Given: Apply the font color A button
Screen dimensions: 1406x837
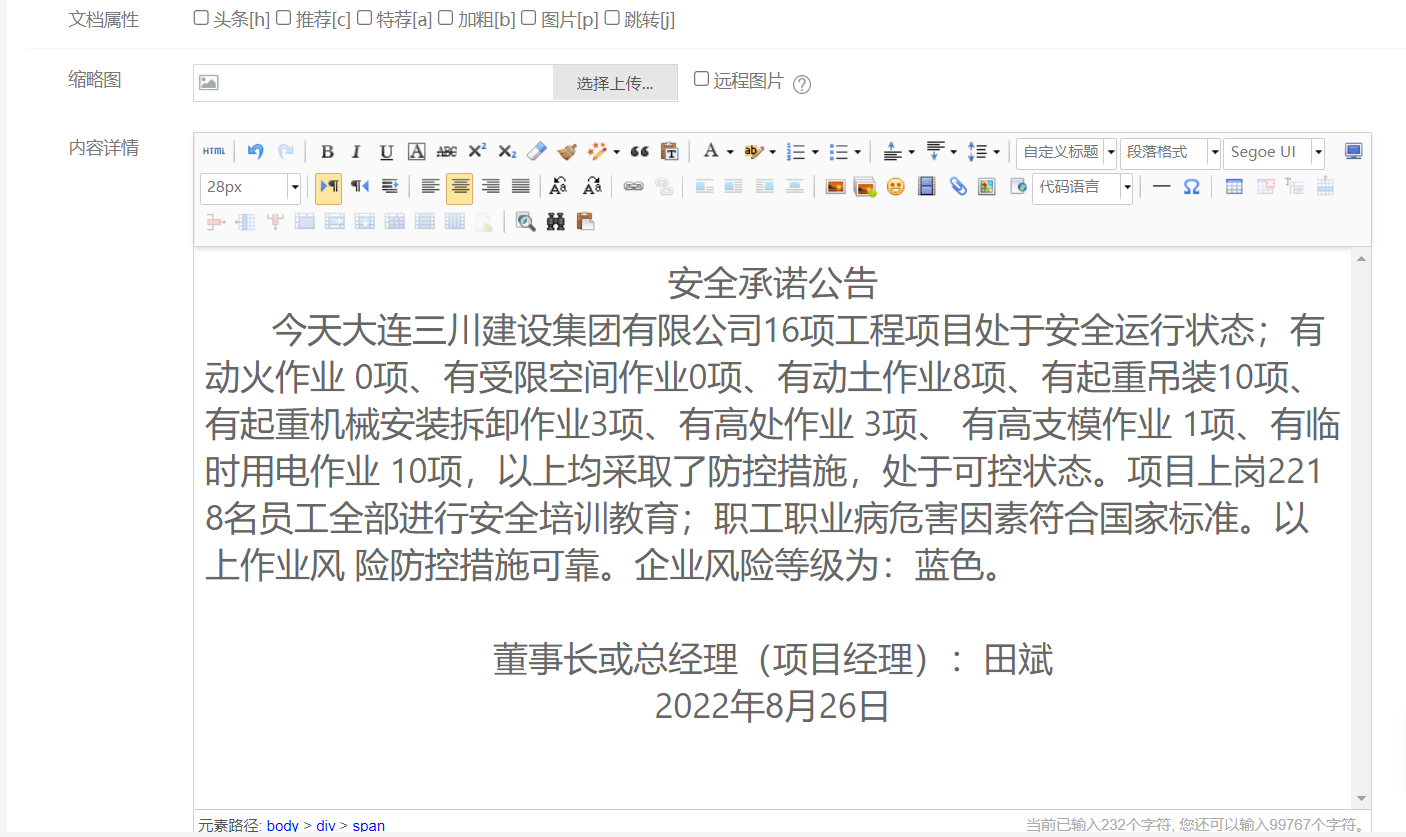Looking at the screenshot, I should [x=711, y=152].
